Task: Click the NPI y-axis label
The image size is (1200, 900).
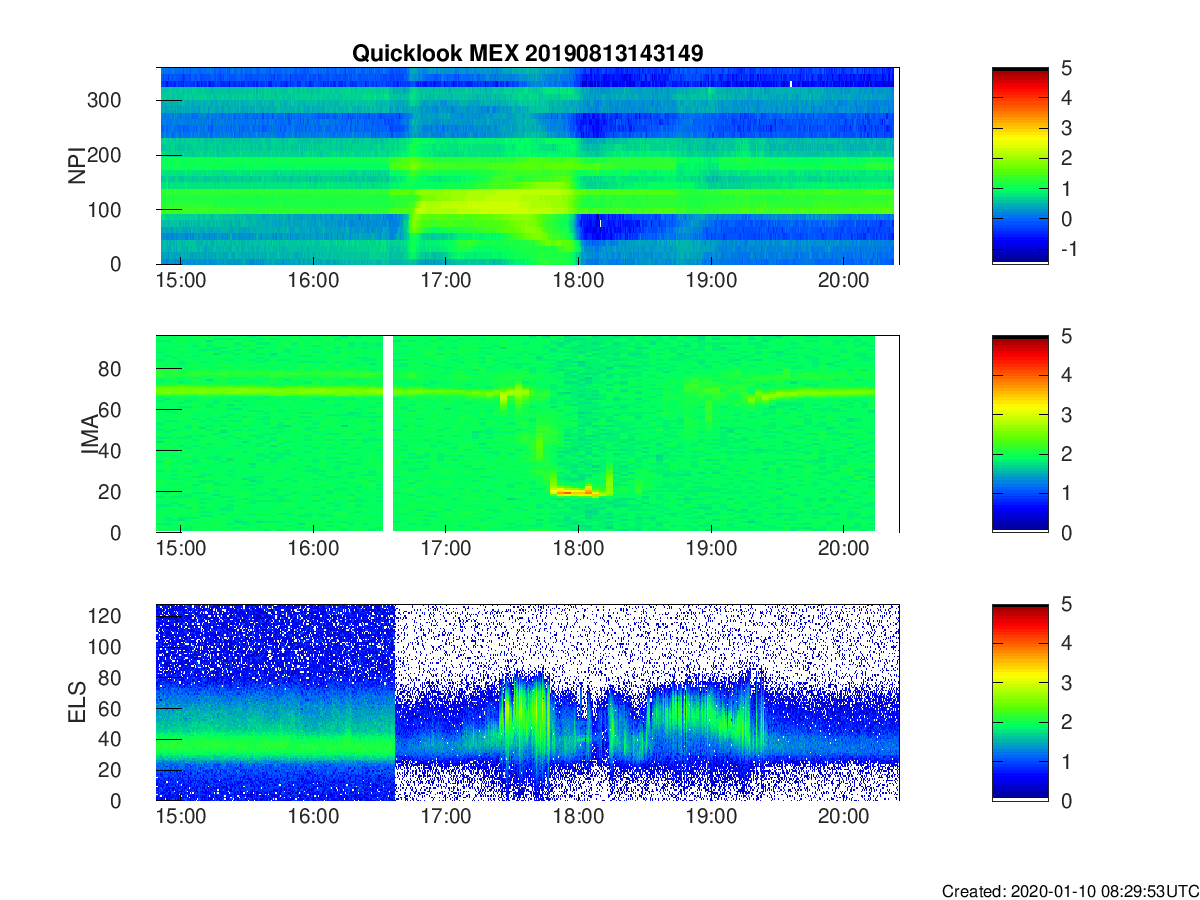Action: 76,166
